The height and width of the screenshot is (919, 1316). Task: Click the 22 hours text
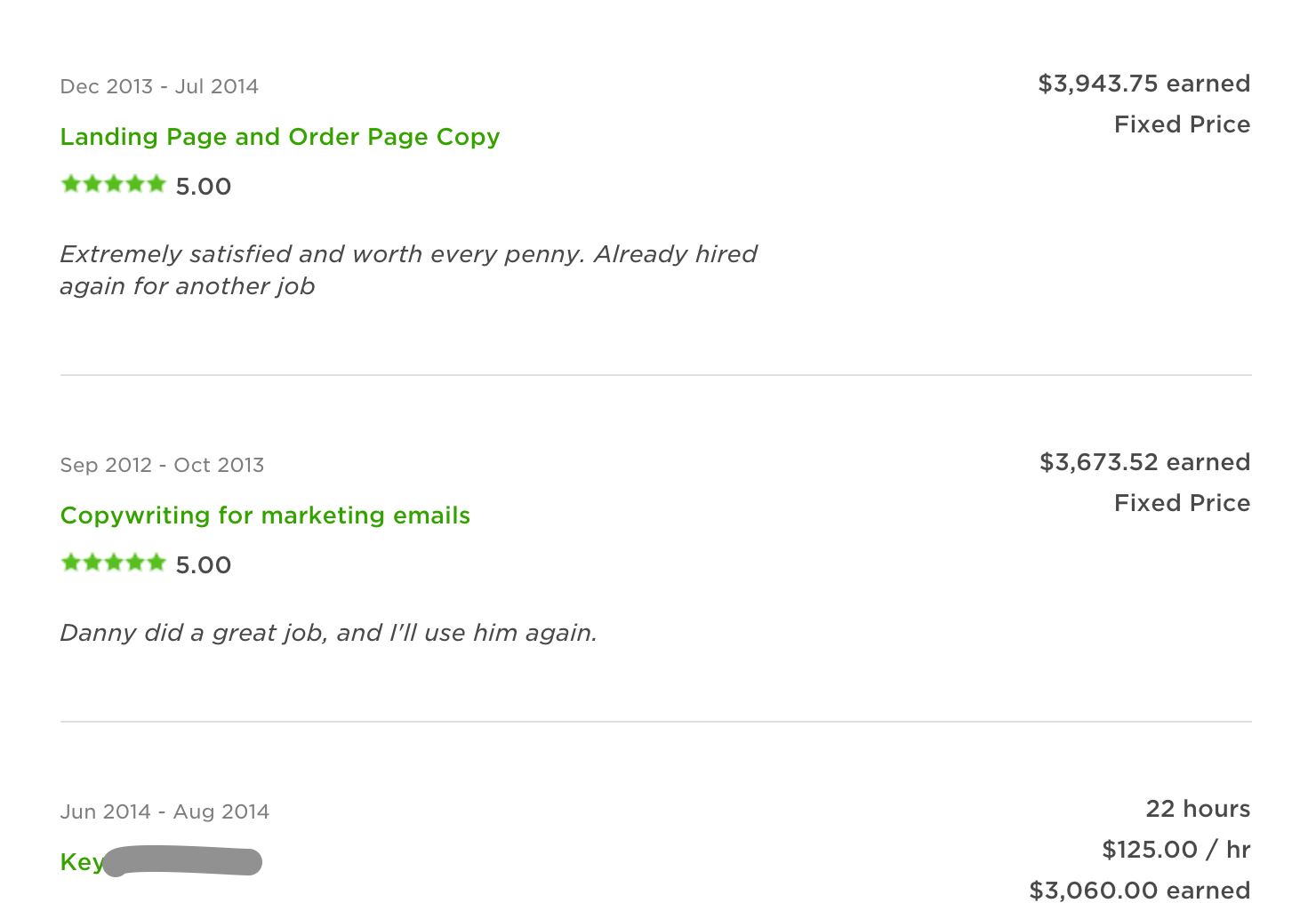(1197, 809)
